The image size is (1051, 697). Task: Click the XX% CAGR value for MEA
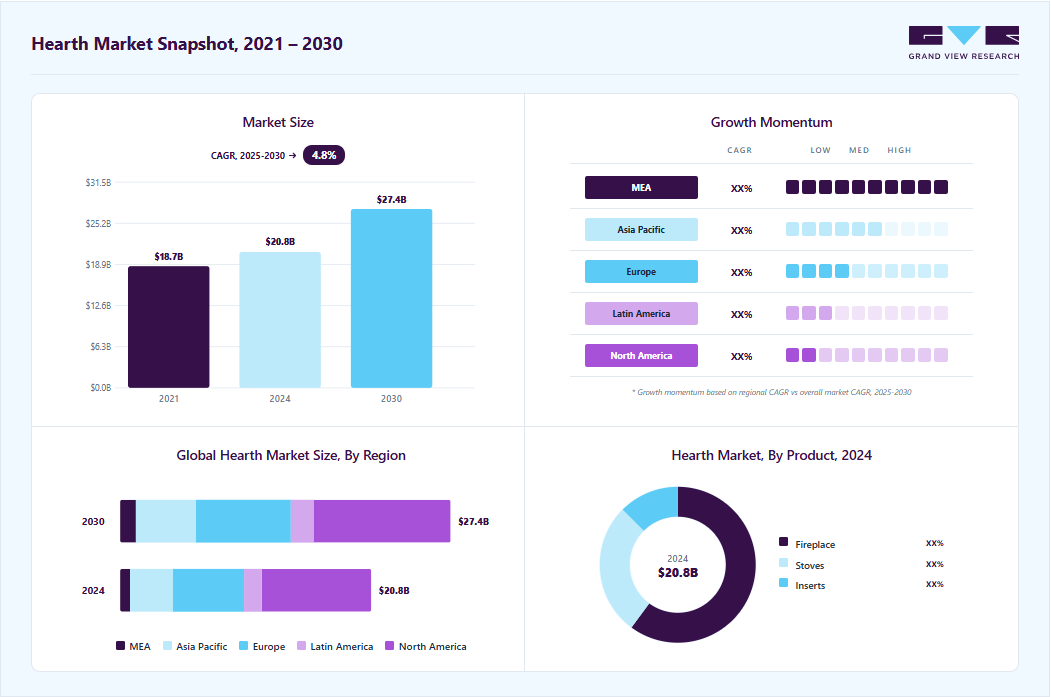[741, 189]
